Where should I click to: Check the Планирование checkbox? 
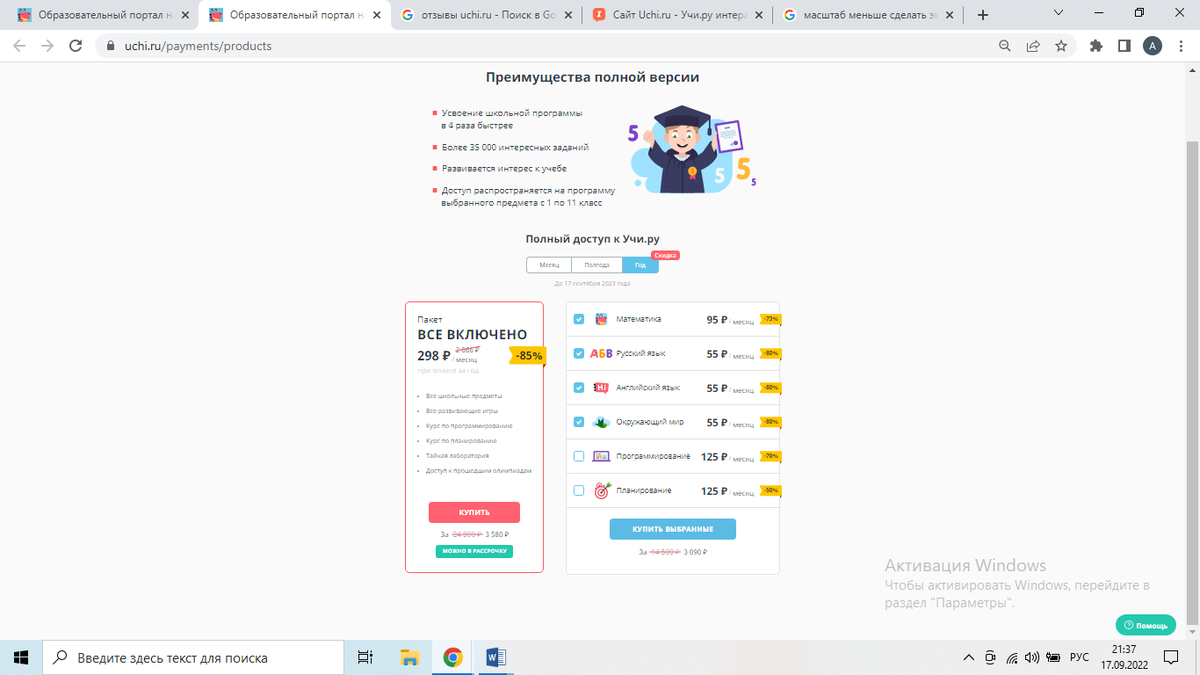(x=579, y=491)
